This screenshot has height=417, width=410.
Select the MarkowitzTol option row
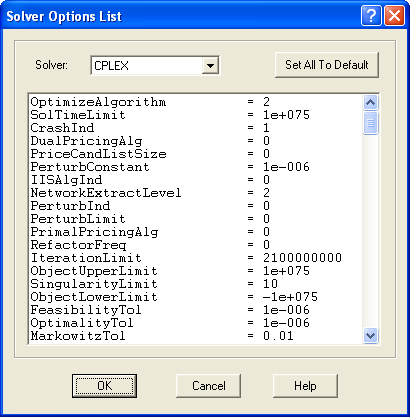tap(196, 336)
